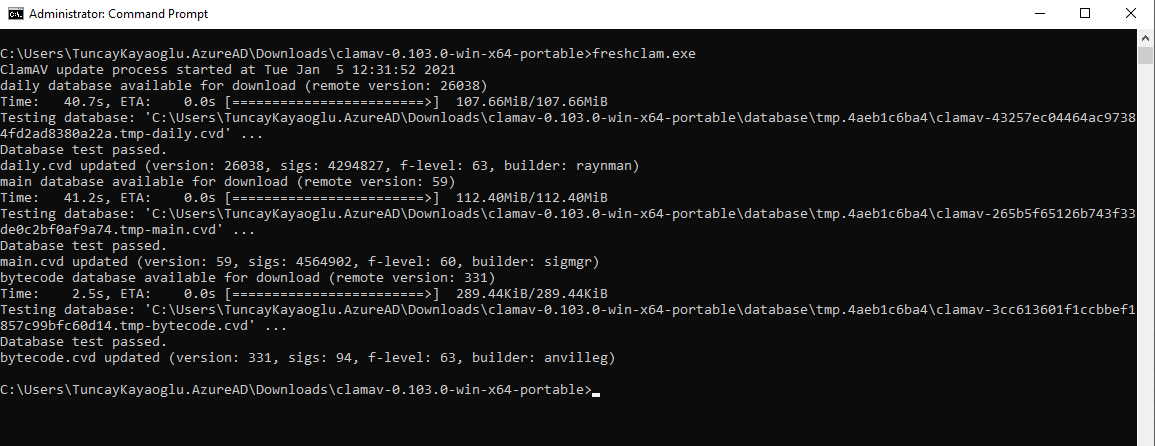Screen dimensions: 1155x446
Task: Open the Command Prompt system menu icon
Action: click(x=13, y=14)
